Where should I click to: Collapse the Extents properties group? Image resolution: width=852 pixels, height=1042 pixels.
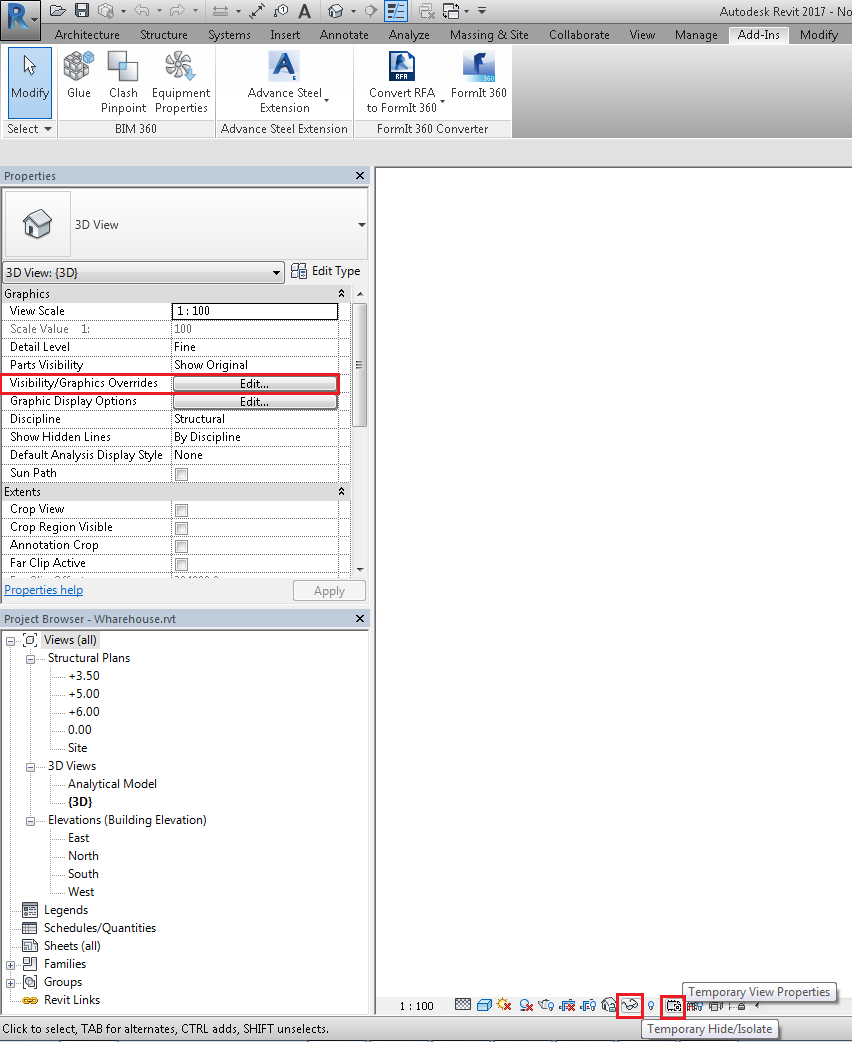(342, 492)
